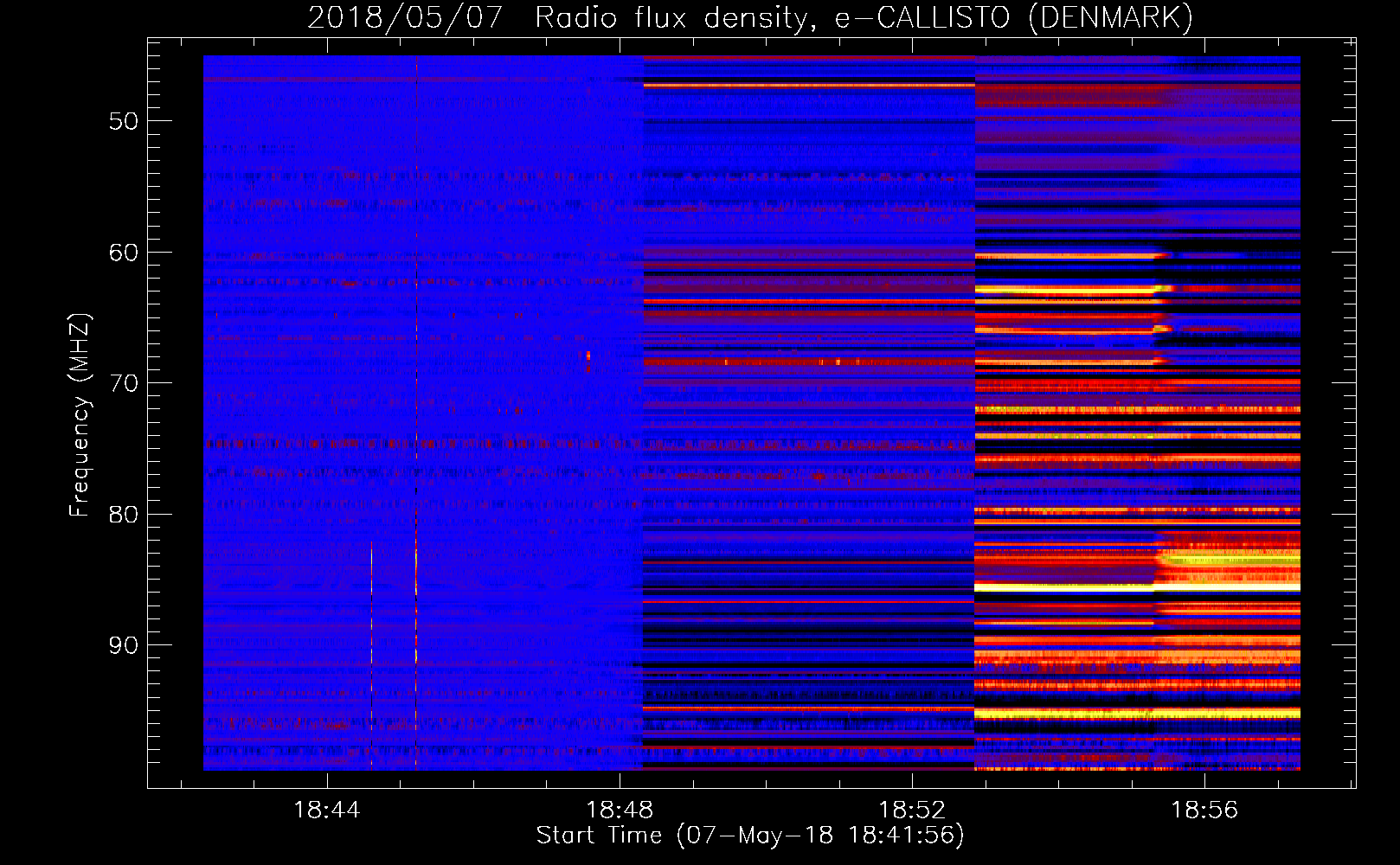Click the 18:56 time tick label
The height and width of the screenshot is (865, 1400).
(x=1204, y=811)
